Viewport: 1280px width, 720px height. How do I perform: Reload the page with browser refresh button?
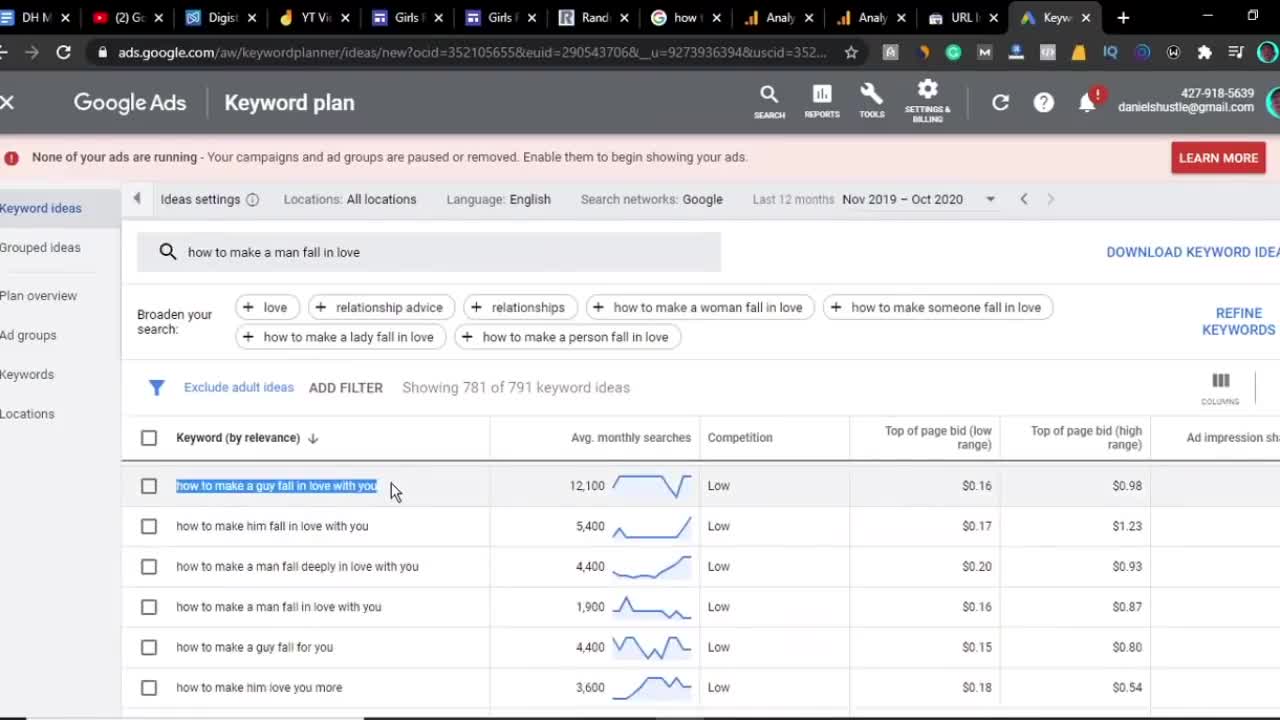64,52
